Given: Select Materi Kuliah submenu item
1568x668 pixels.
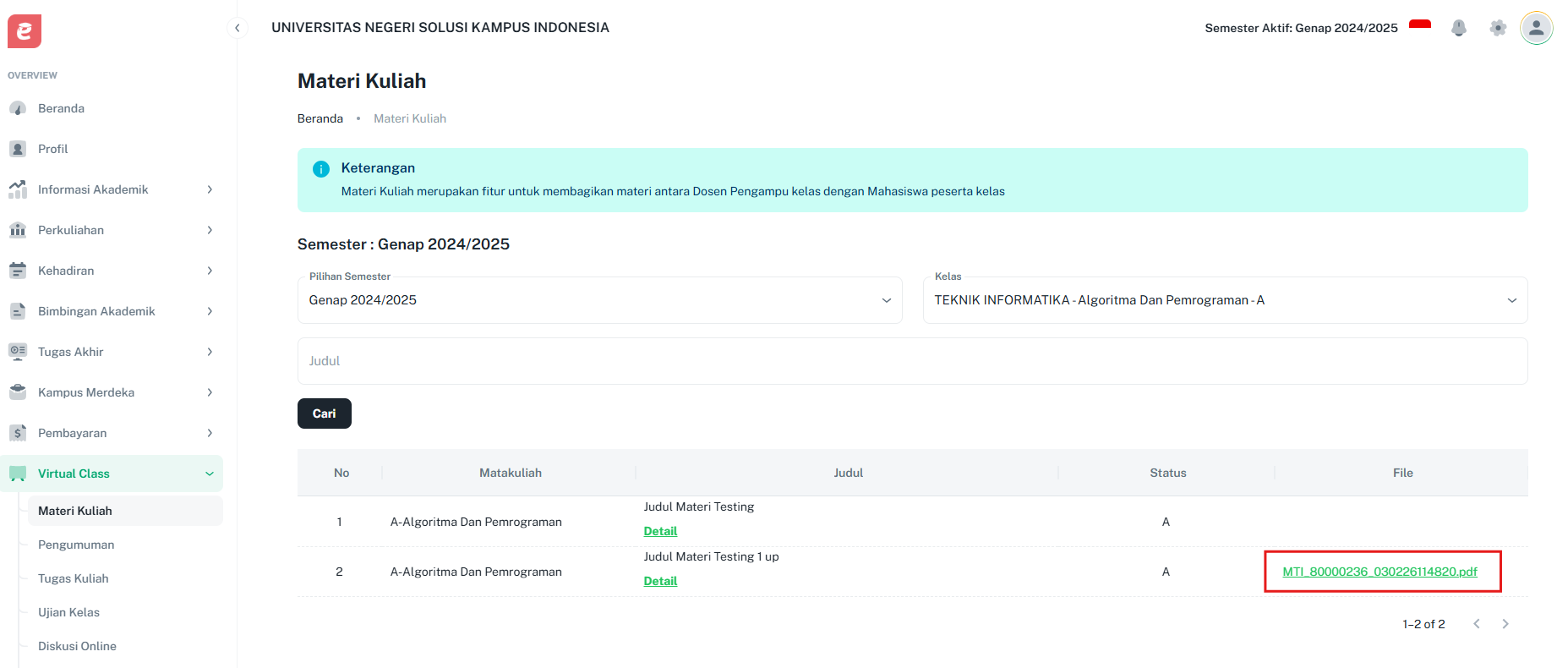Looking at the screenshot, I should tap(125, 511).
